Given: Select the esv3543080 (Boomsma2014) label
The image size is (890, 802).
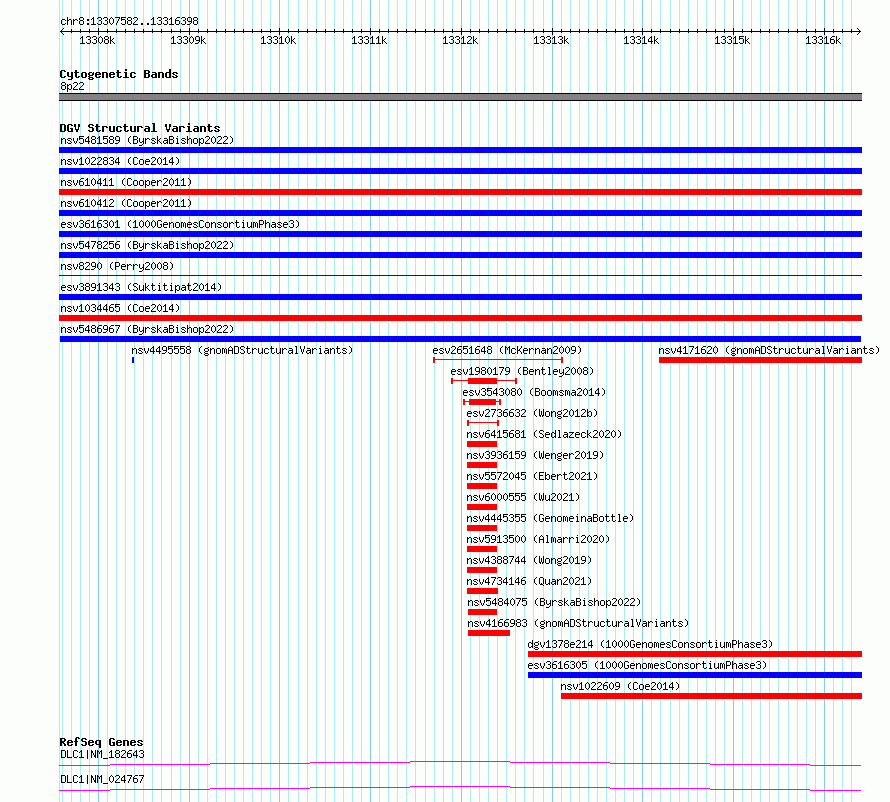Looking at the screenshot, I should (534, 392).
